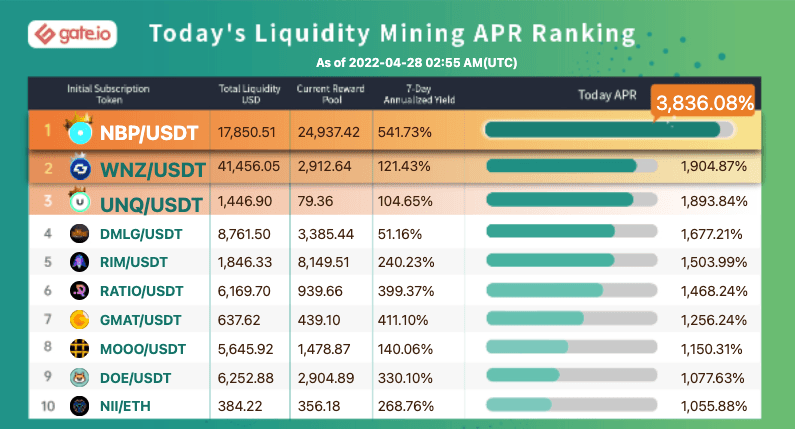The width and height of the screenshot is (795, 429).
Task: Click the RIM token icon
Action: click(x=79, y=262)
